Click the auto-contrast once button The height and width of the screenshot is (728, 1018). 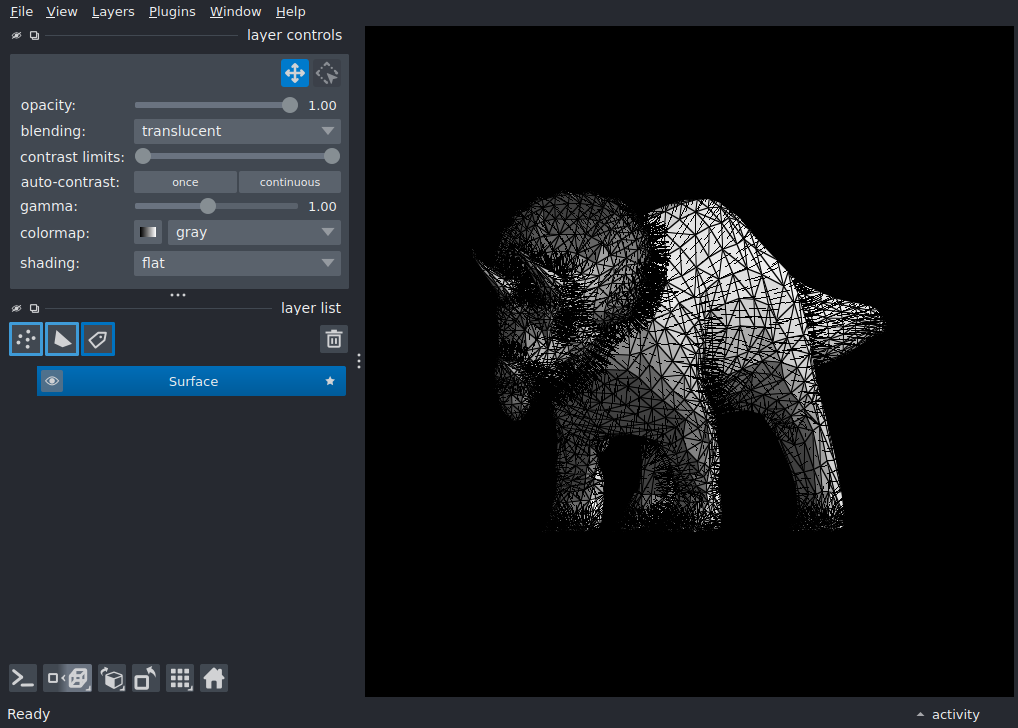click(185, 182)
